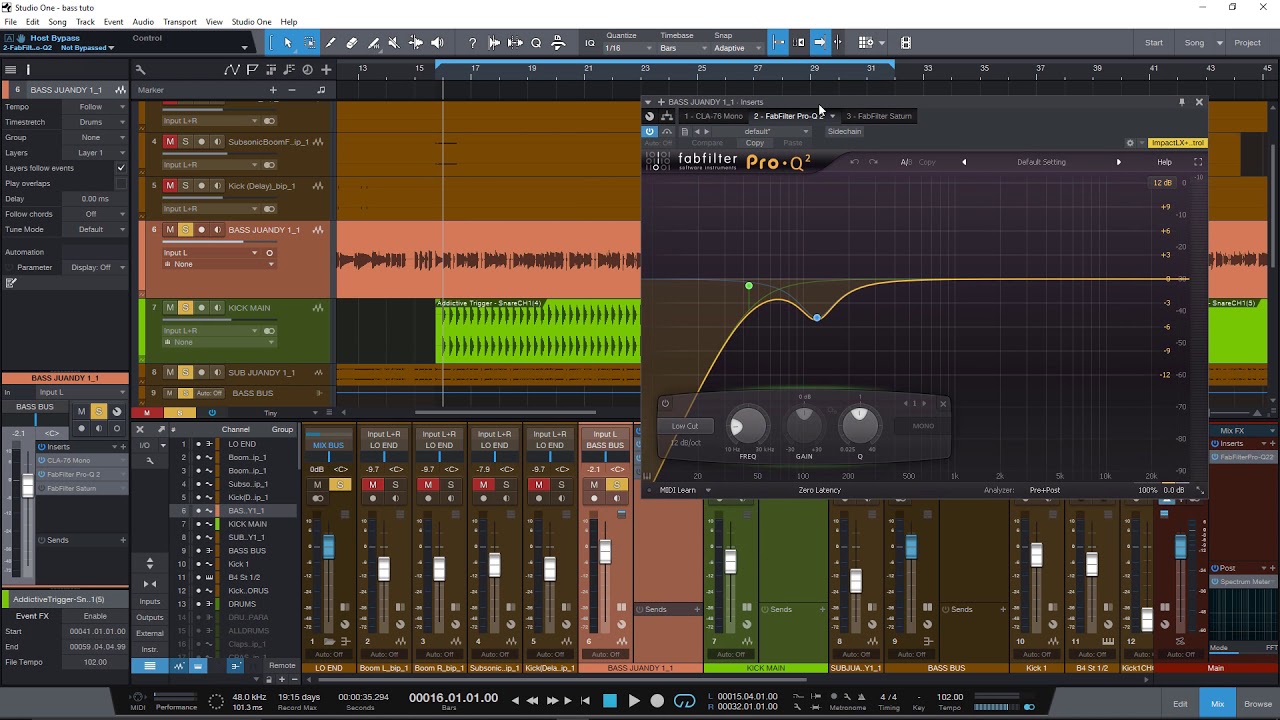
Task: Open the Tune Mode Default dropdown
Action: pos(97,229)
